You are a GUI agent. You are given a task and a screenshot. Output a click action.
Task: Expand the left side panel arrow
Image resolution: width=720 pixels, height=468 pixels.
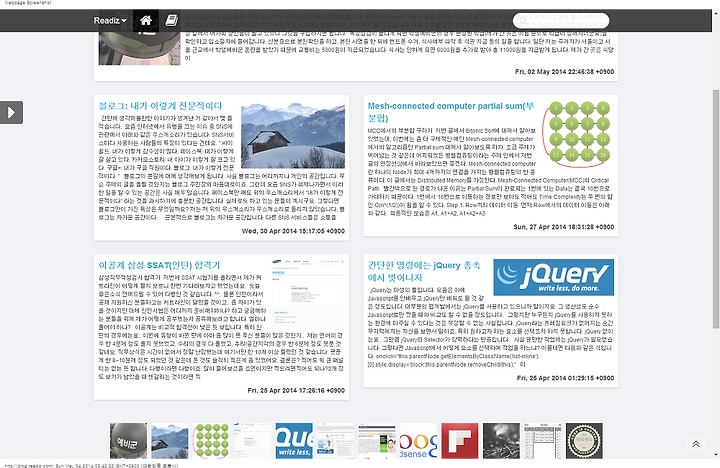[11, 113]
